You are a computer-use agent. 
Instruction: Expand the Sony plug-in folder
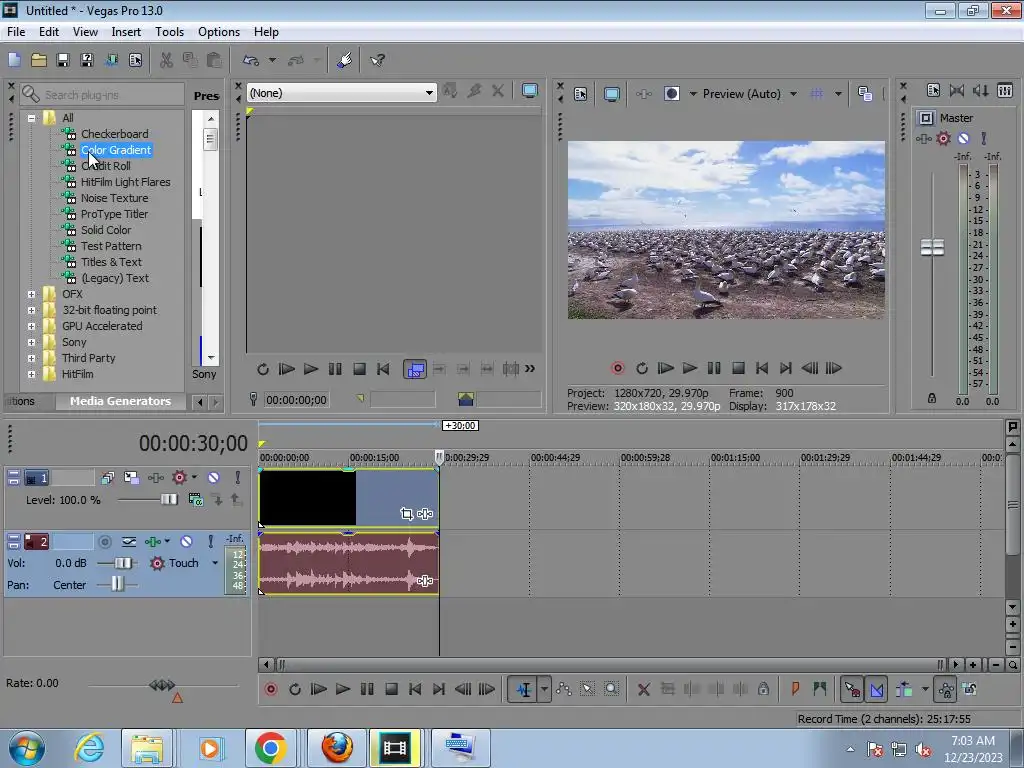coord(32,342)
